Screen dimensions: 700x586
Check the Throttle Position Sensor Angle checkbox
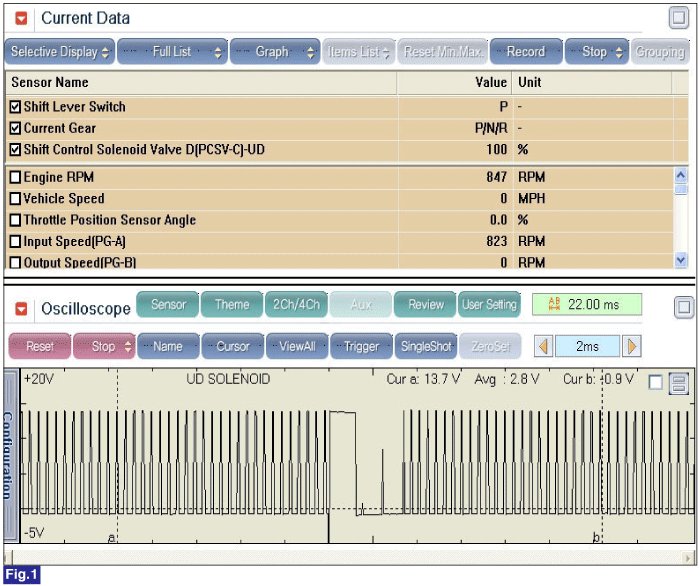coord(15,220)
